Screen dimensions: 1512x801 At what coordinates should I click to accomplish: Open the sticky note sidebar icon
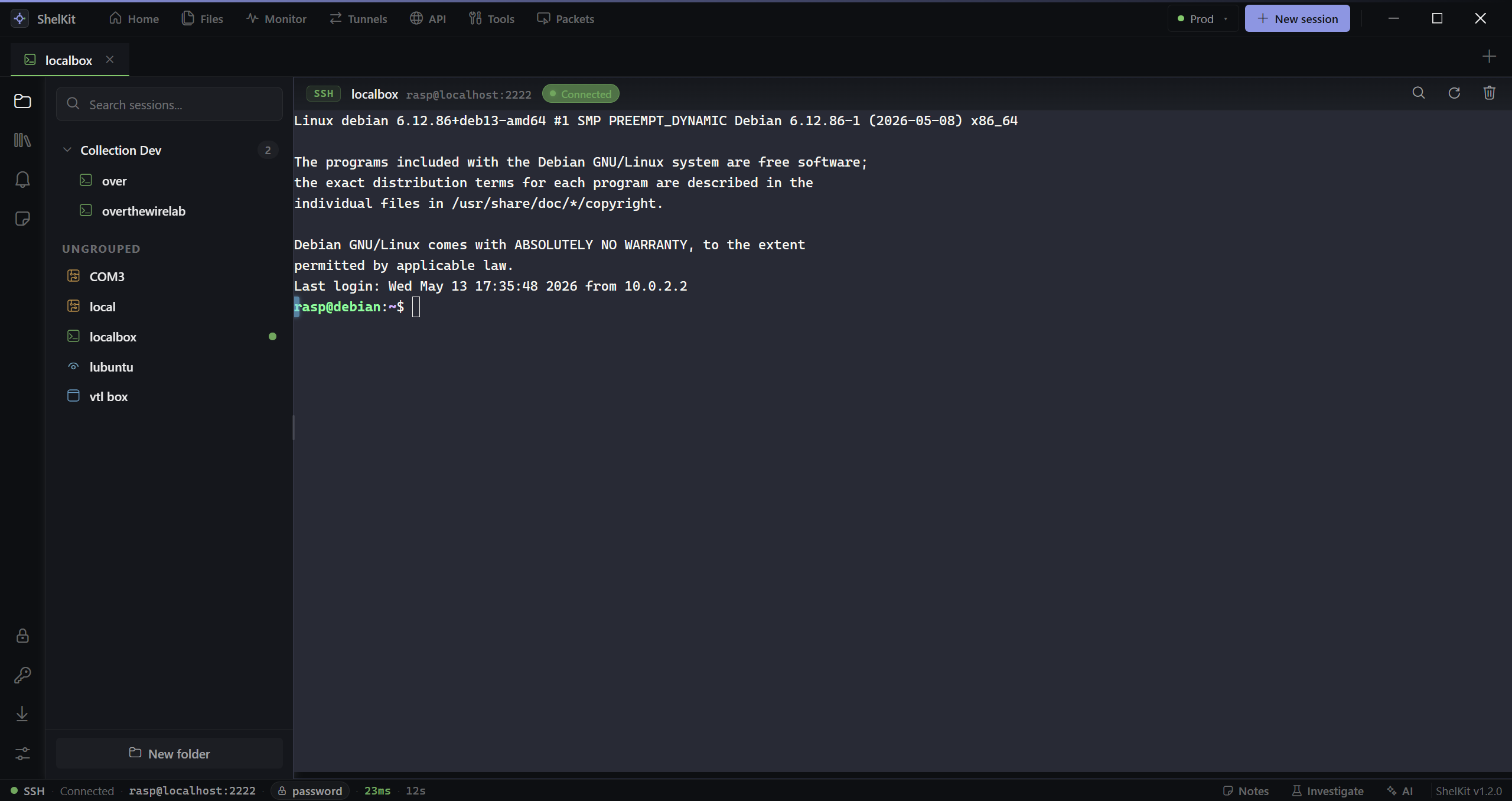tap(22, 219)
